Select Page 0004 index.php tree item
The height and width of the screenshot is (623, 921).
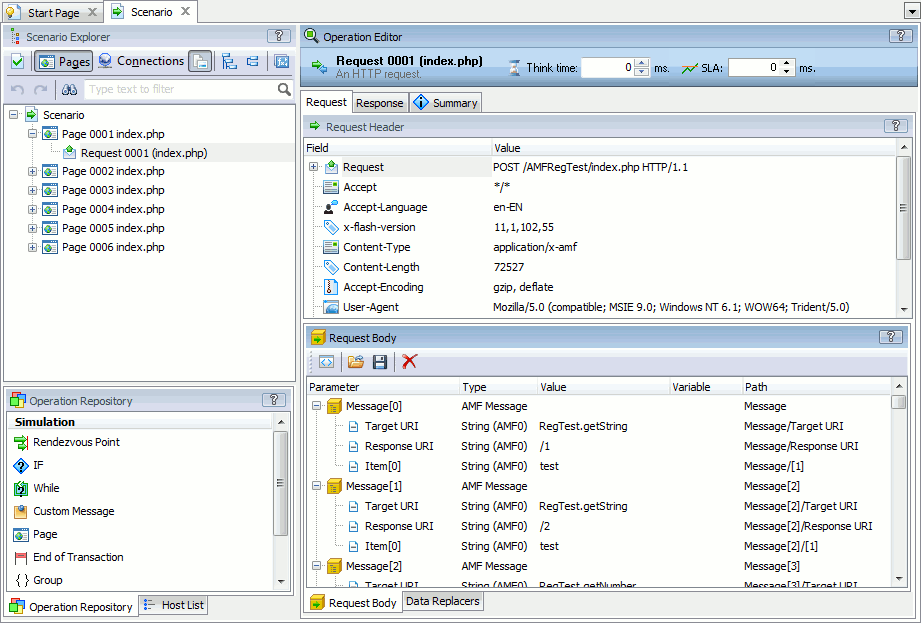113,209
